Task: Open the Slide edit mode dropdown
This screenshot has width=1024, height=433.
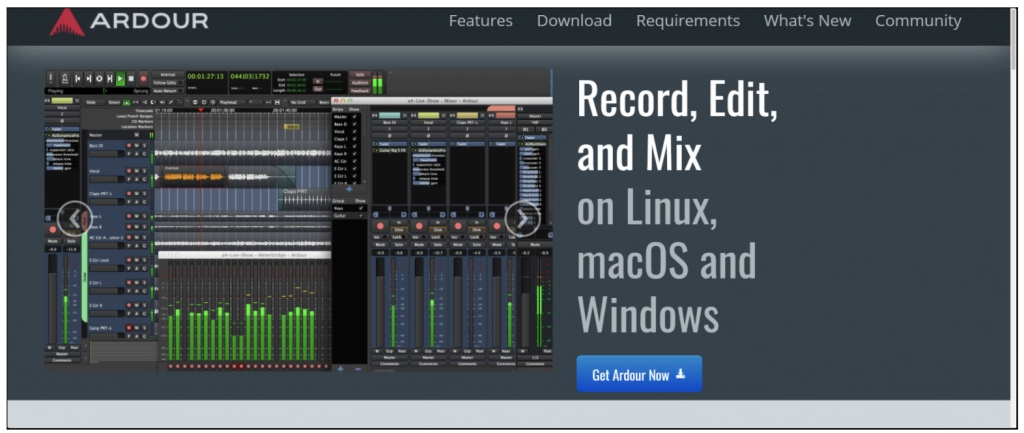Action: [93, 102]
